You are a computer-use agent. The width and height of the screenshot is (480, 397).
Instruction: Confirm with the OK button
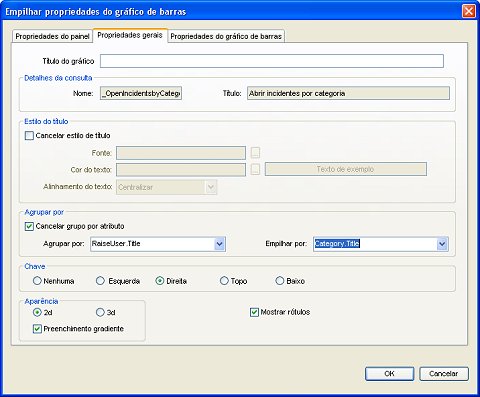[389, 374]
